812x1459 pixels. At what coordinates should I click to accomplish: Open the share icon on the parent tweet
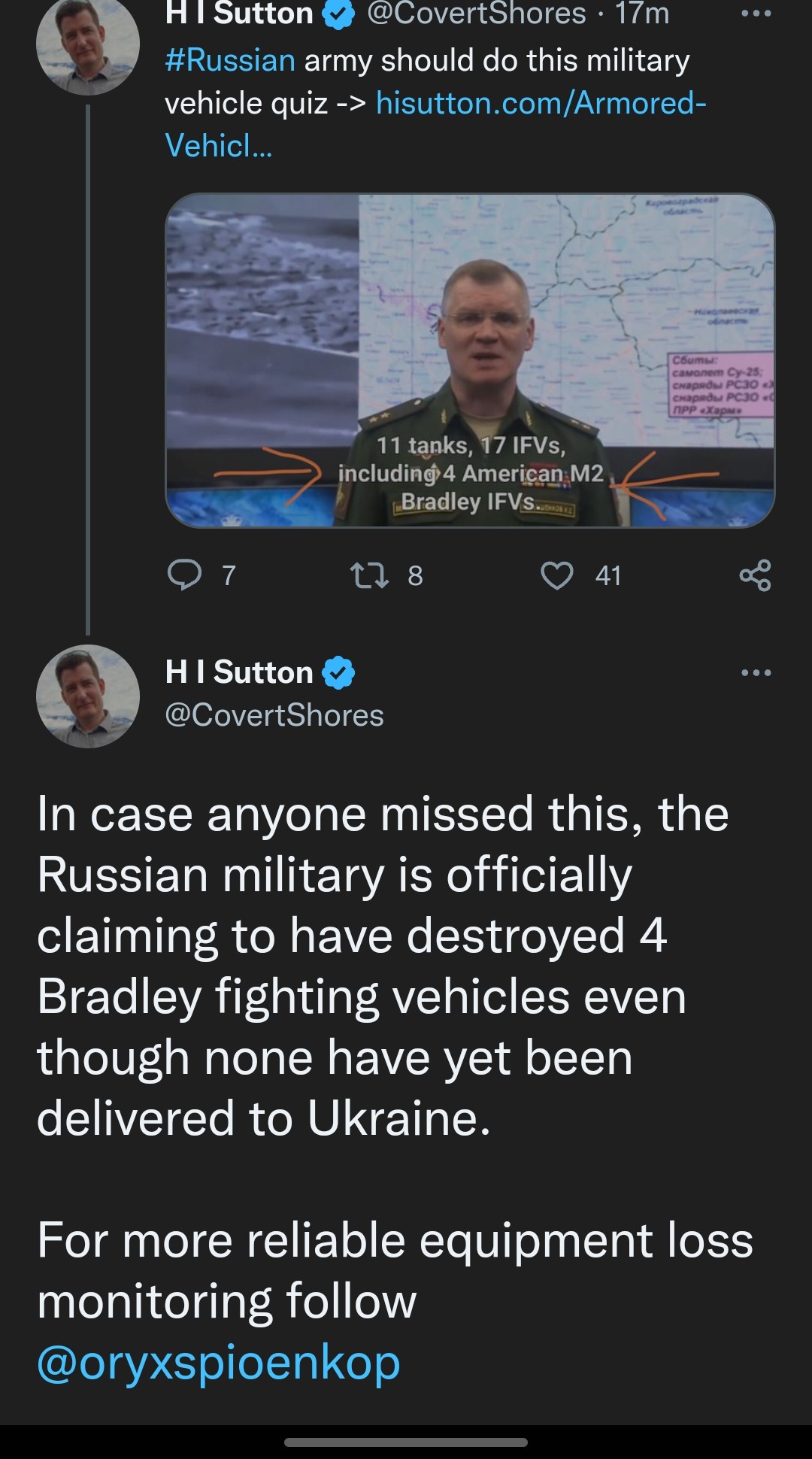755,575
